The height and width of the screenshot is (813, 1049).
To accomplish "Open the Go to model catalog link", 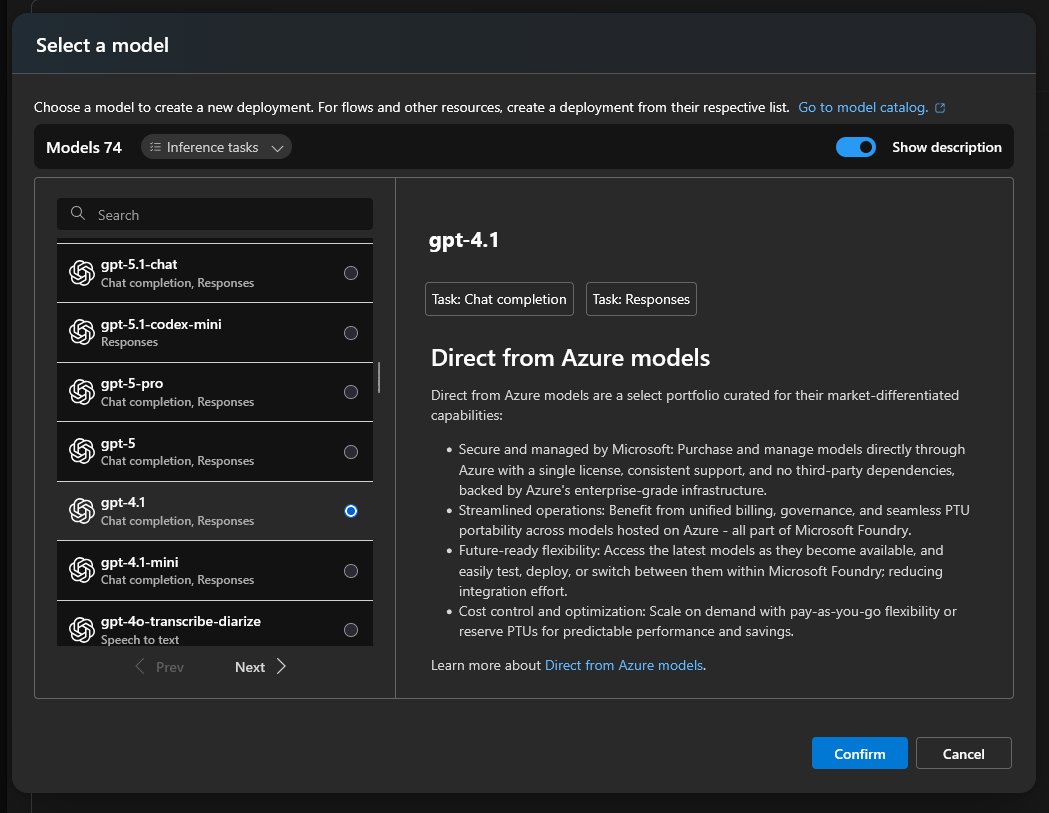I will pos(863,108).
